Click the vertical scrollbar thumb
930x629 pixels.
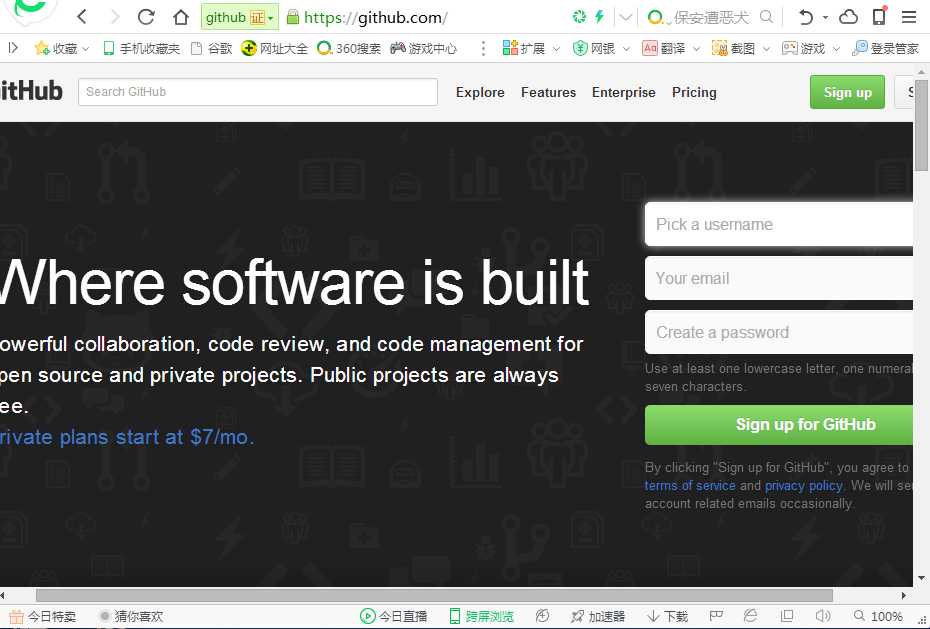click(x=922, y=124)
